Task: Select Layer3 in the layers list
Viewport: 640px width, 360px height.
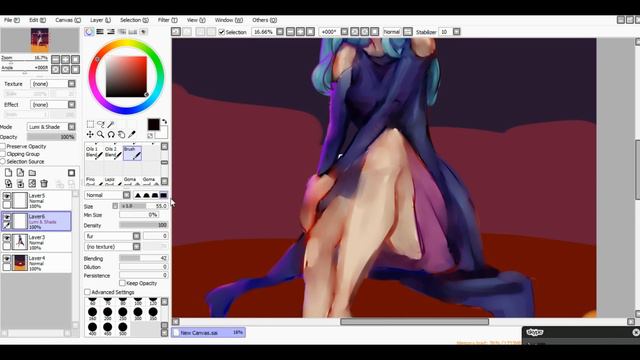Action: point(36,242)
